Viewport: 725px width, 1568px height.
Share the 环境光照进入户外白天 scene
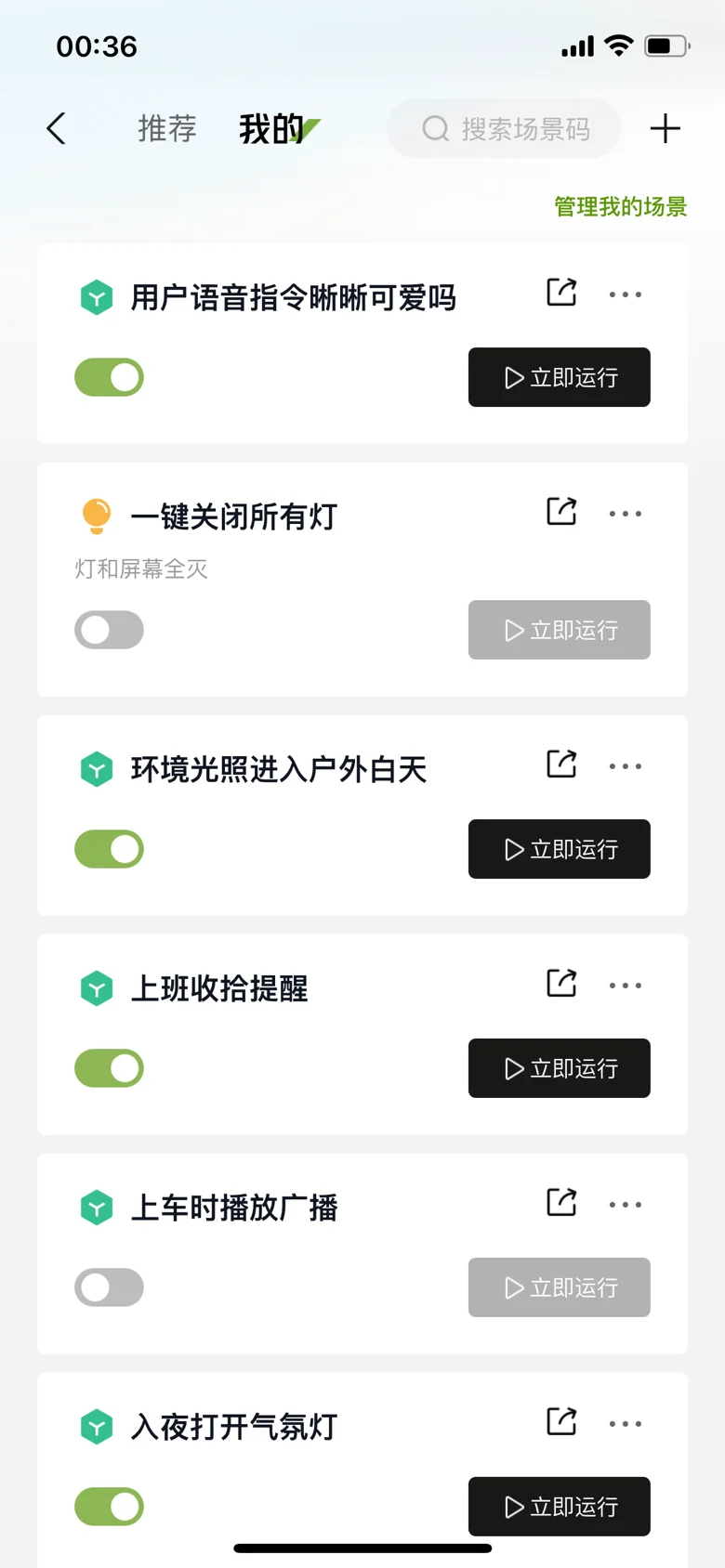pos(561,764)
